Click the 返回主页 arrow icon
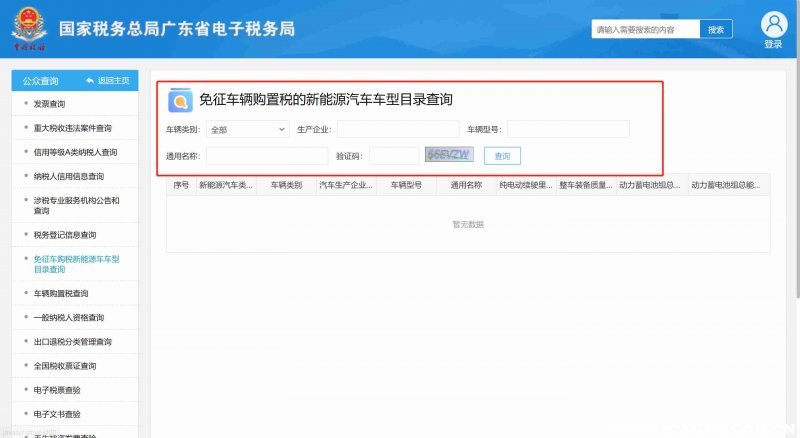The image size is (800, 438). pos(89,81)
